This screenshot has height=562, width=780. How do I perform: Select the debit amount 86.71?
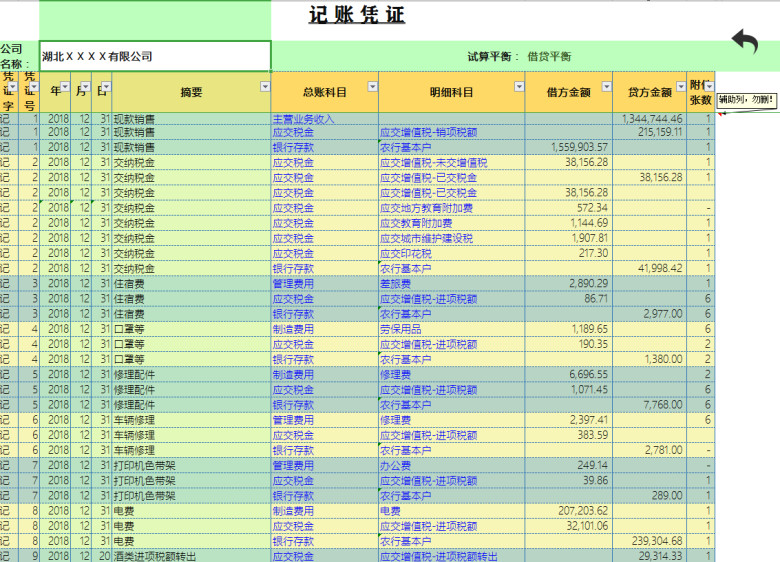pyautogui.click(x=569, y=299)
